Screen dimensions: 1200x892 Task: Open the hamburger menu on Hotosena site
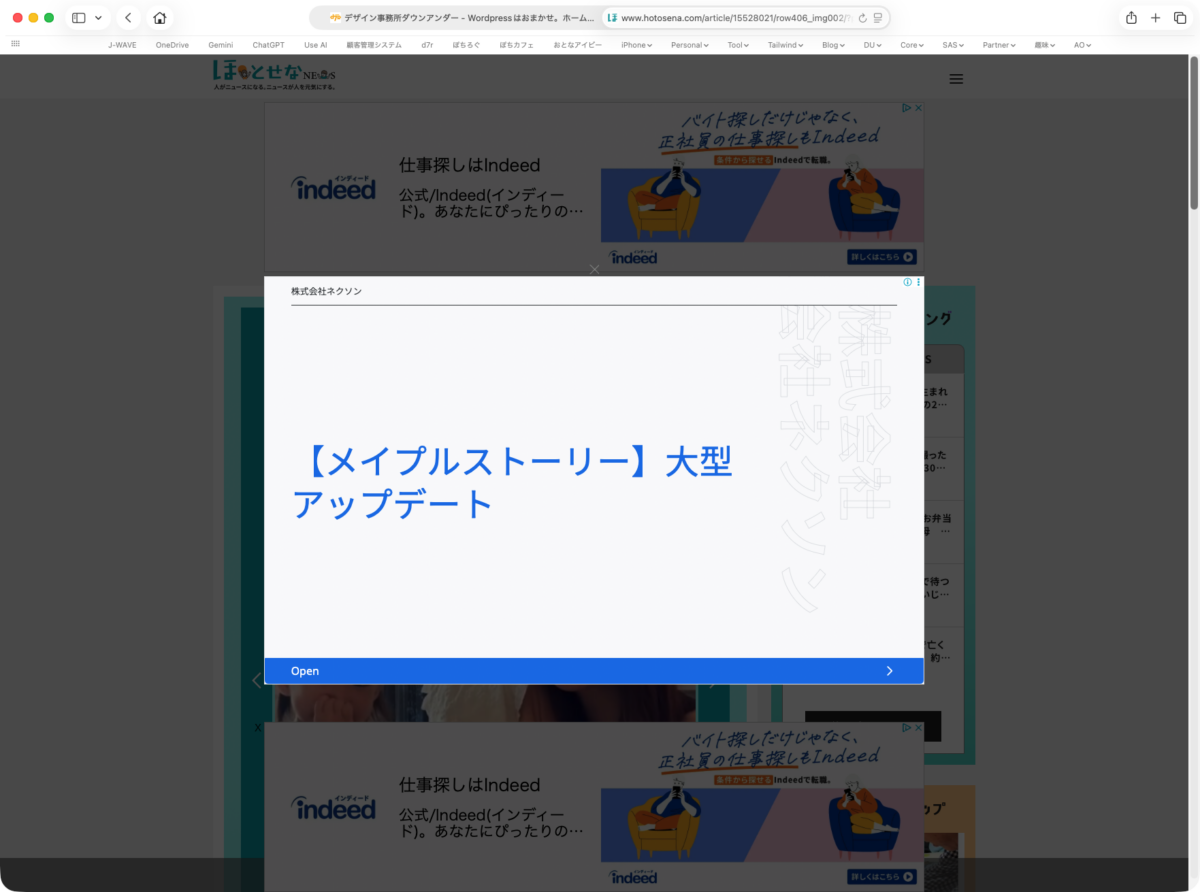[956, 79]
